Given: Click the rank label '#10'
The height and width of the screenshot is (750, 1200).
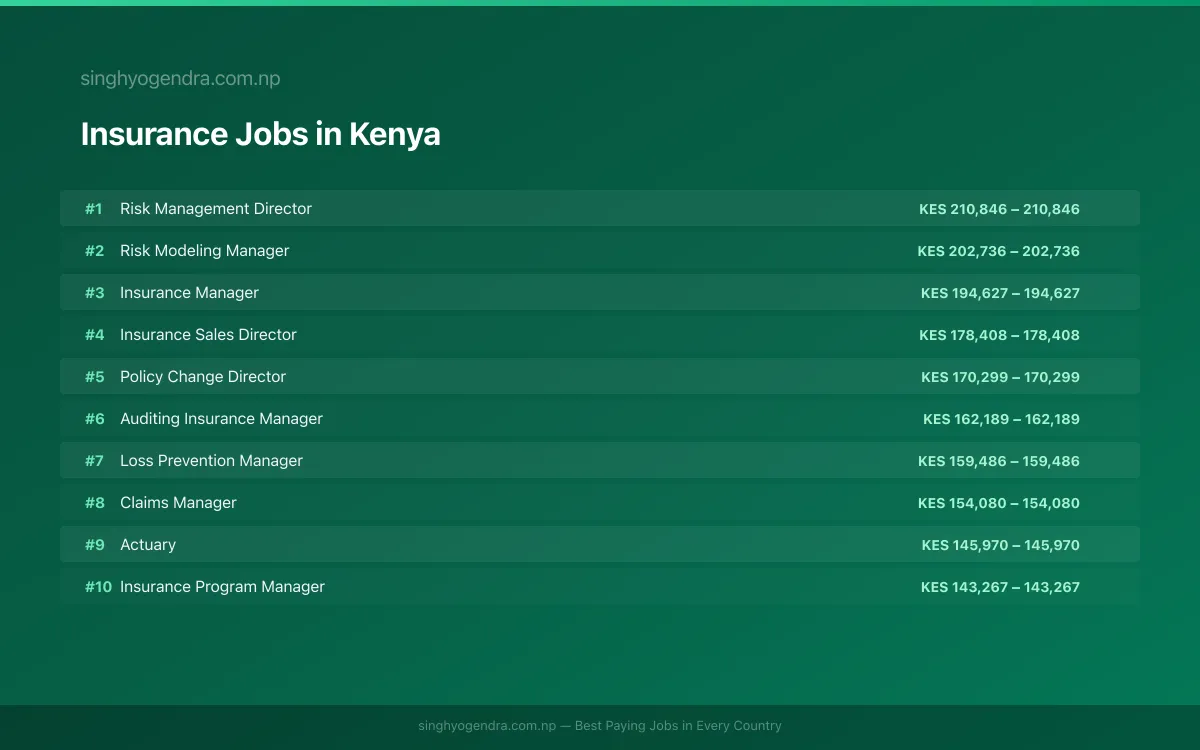Looking at the screenshot, I should click(98, 587).
